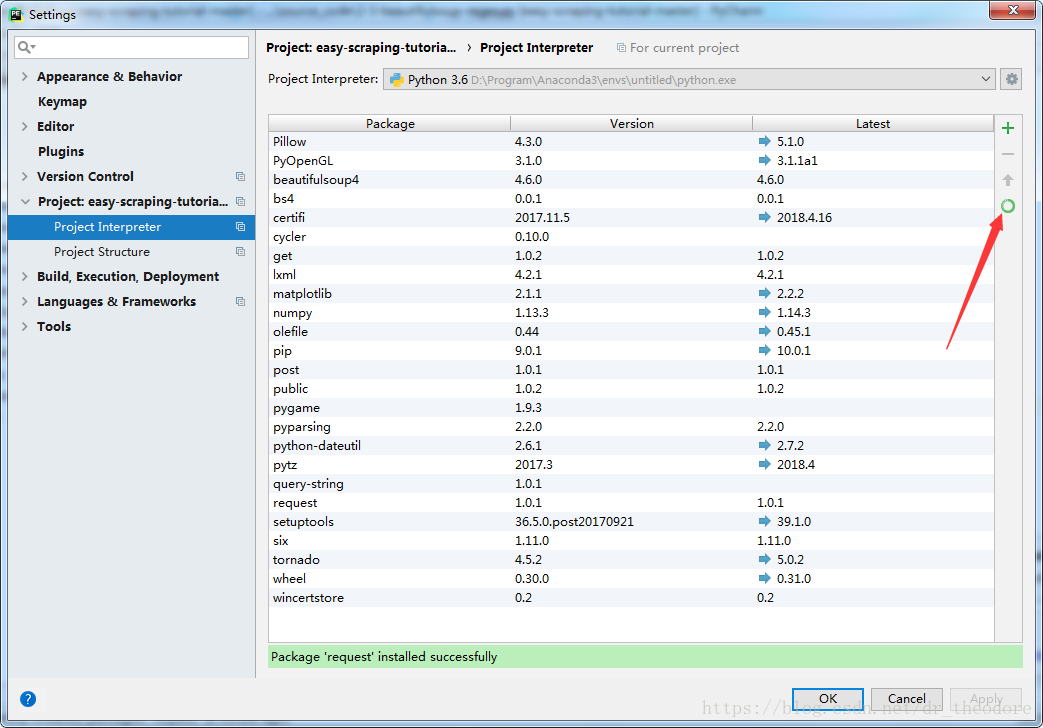The image size is (1043, 728).
Task: Click the OK button
Action: tap(827, 699)
